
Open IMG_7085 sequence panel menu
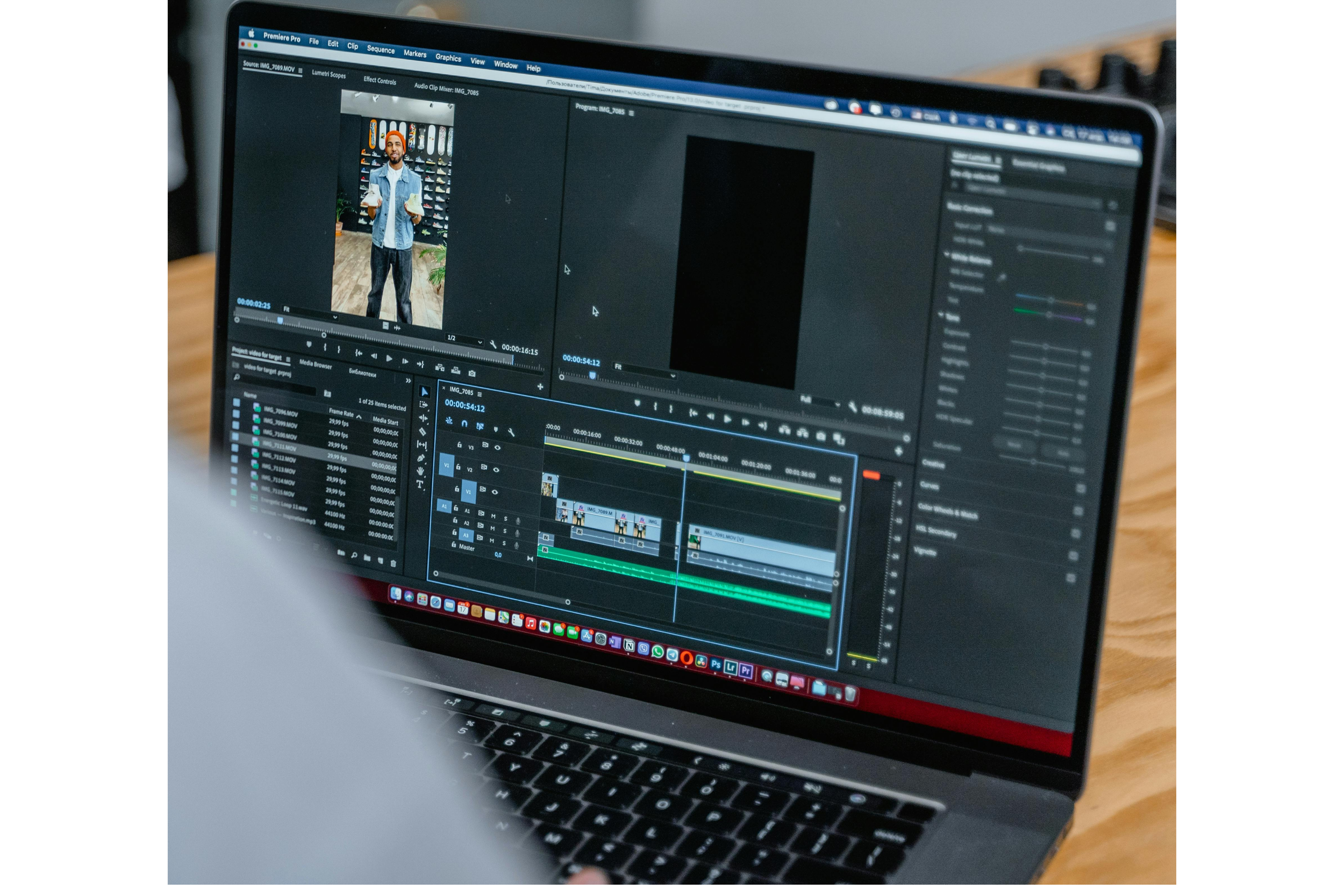tap(480, 395)
